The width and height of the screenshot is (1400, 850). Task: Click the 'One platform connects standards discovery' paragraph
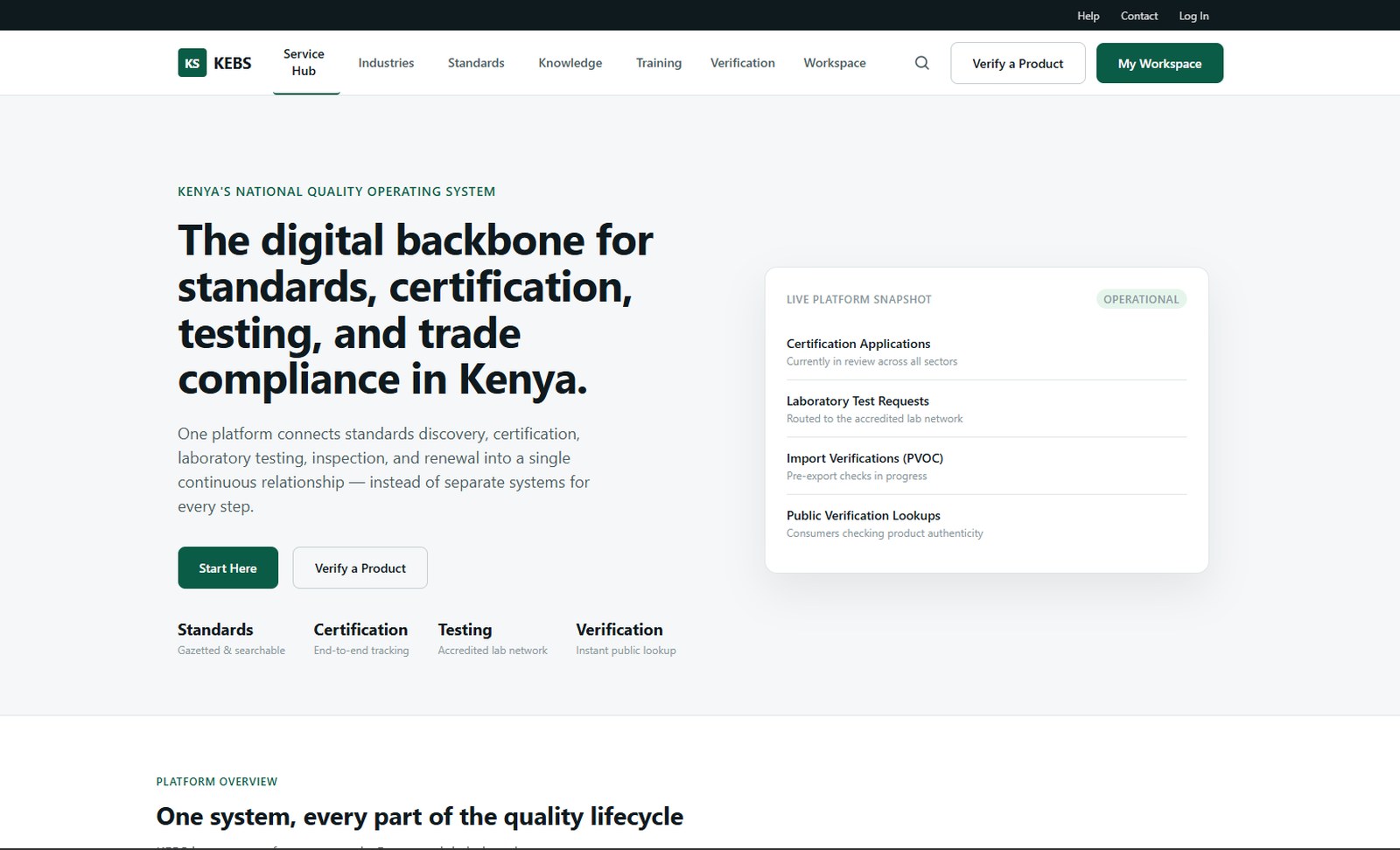[x=384, y=470]
